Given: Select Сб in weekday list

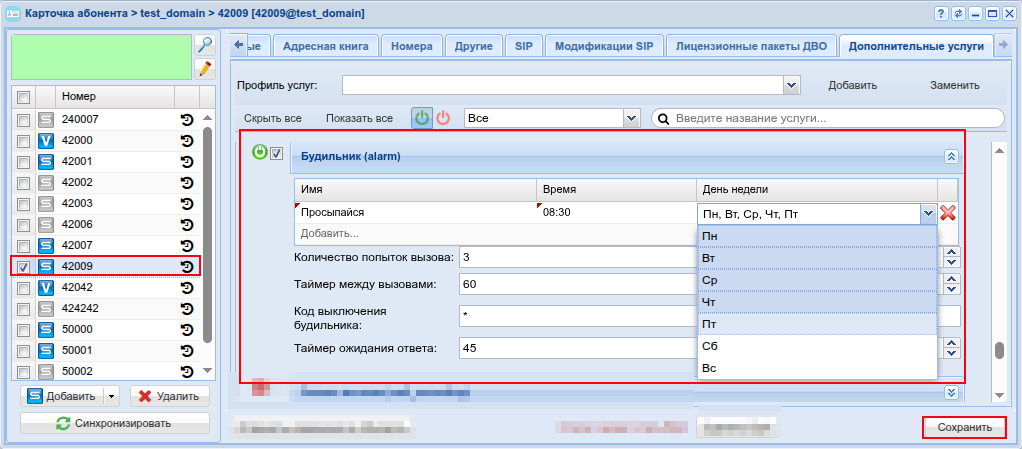Looking at the screenshot, I should 817,346.
